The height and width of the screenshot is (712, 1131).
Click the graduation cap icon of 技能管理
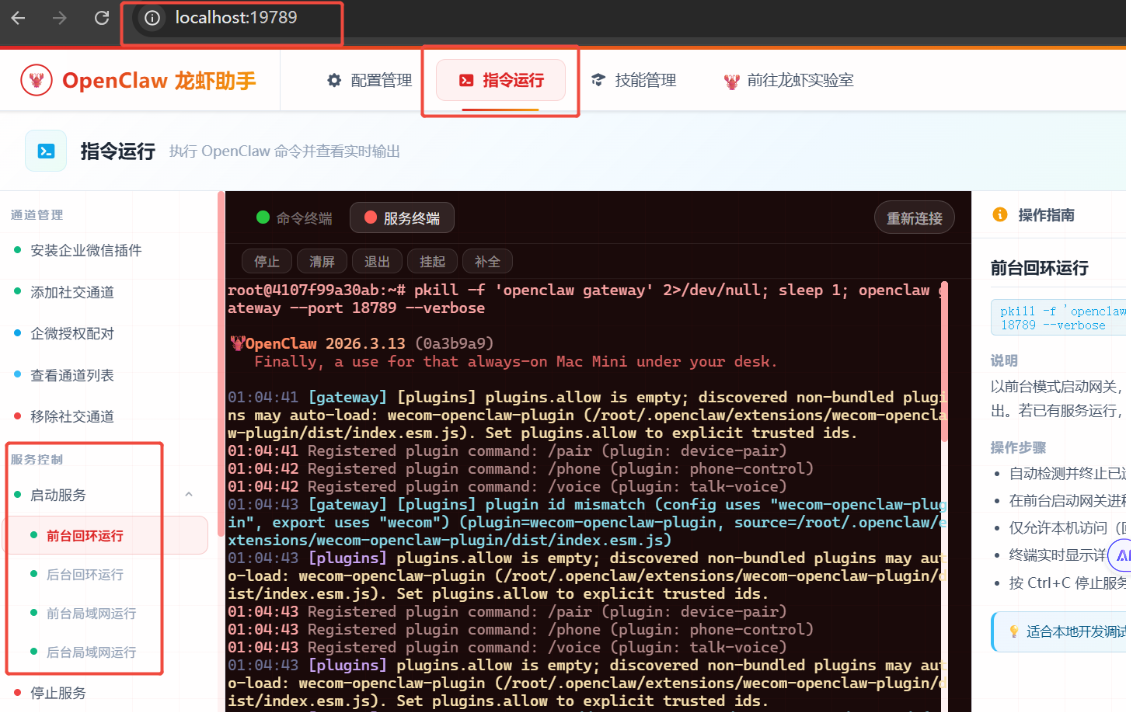point(598,80)
